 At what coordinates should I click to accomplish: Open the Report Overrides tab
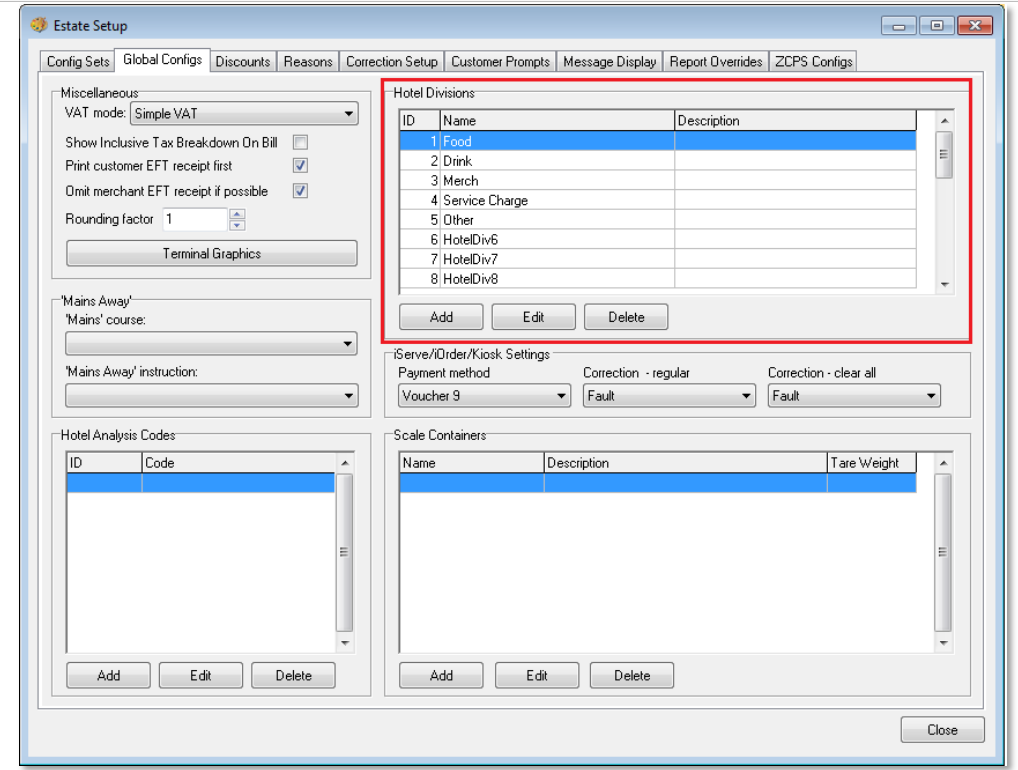tap(716, 62)
